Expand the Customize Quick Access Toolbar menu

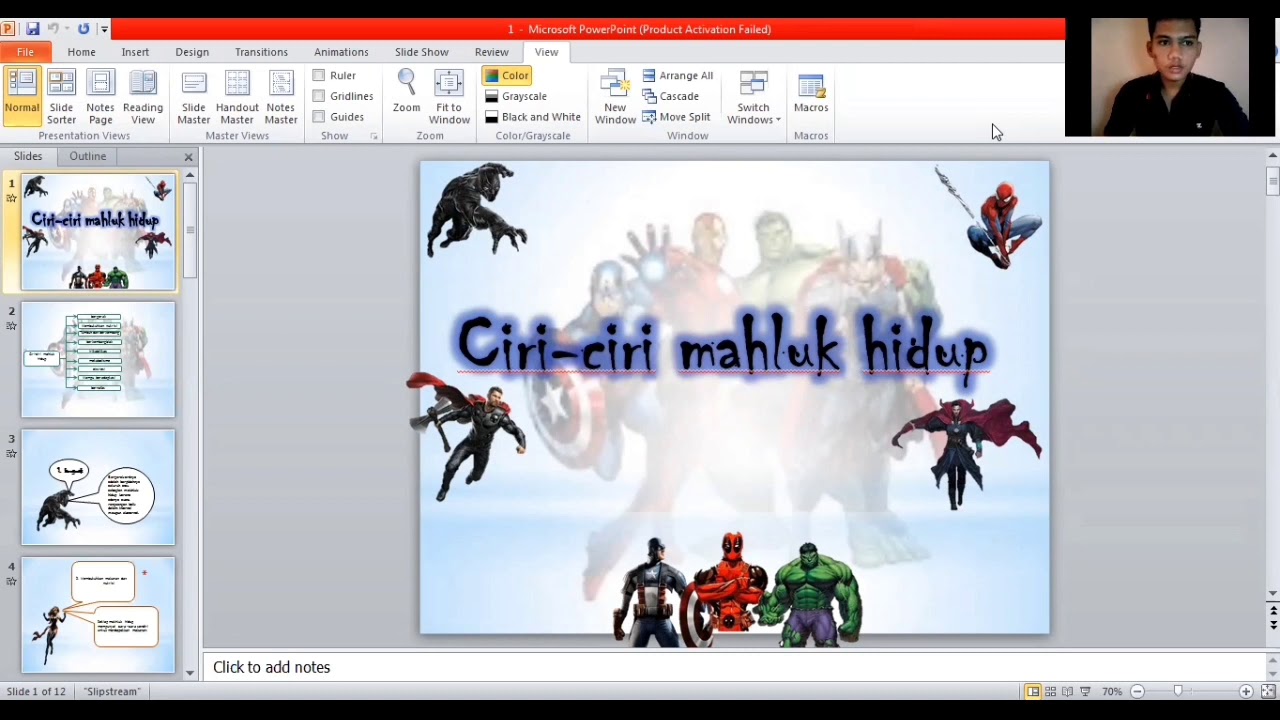point(104,29)
